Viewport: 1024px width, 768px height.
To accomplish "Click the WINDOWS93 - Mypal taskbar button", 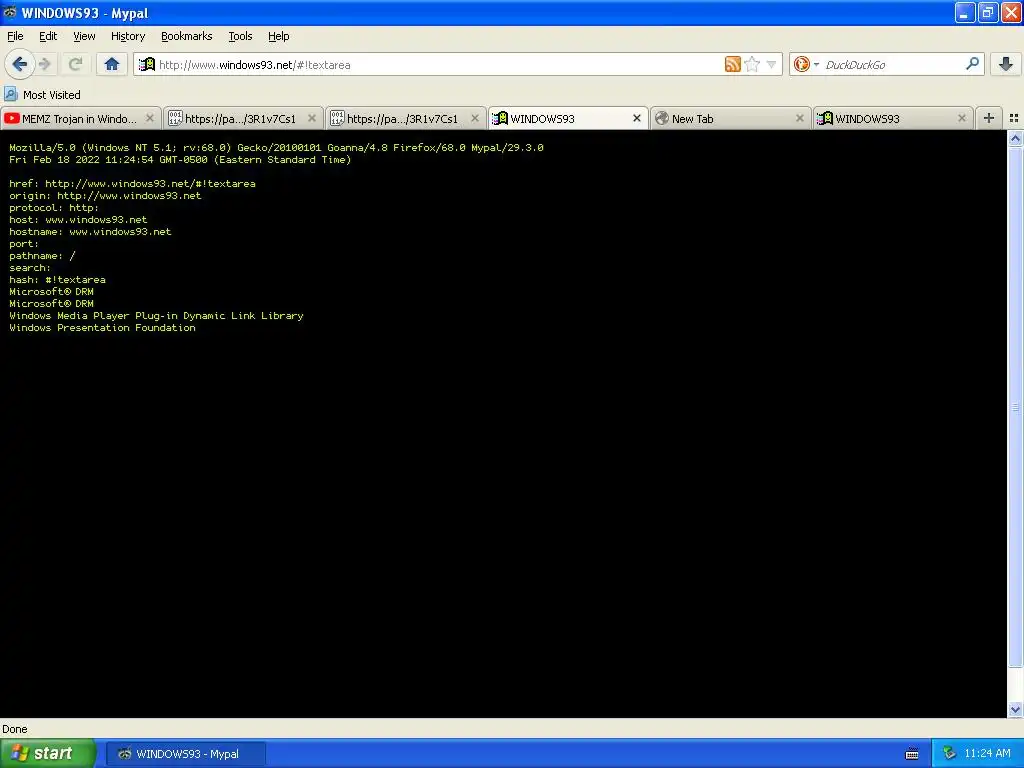I will (185, 754).
